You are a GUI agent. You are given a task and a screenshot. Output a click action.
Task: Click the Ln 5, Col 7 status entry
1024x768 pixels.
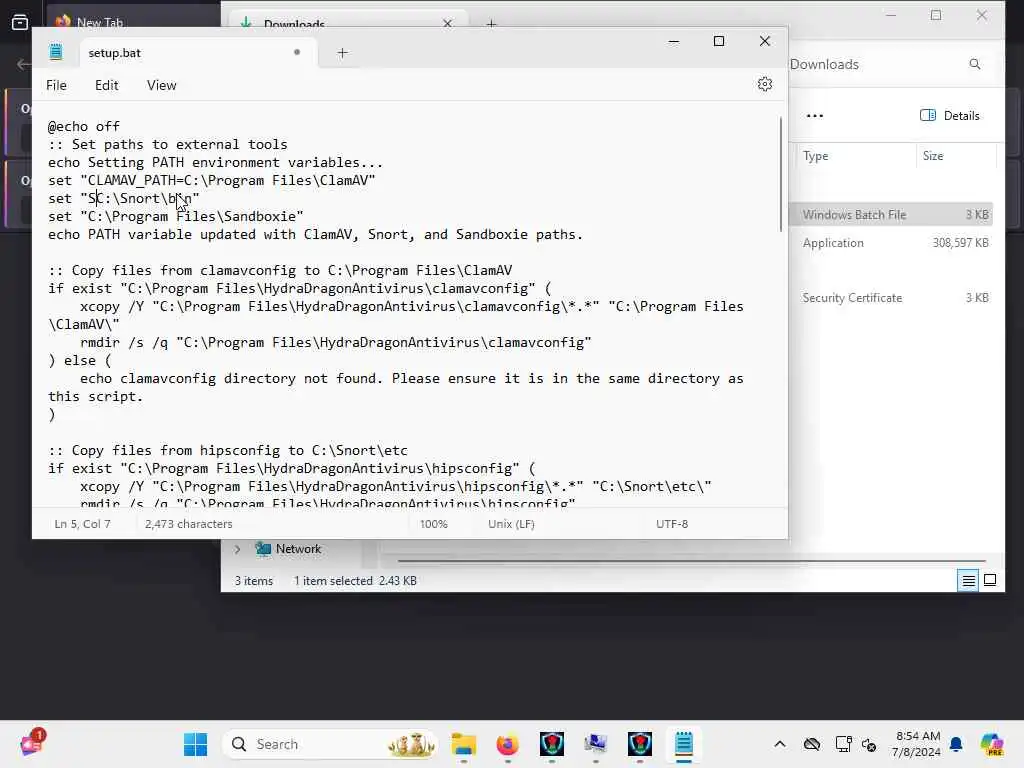coord(82,524)
